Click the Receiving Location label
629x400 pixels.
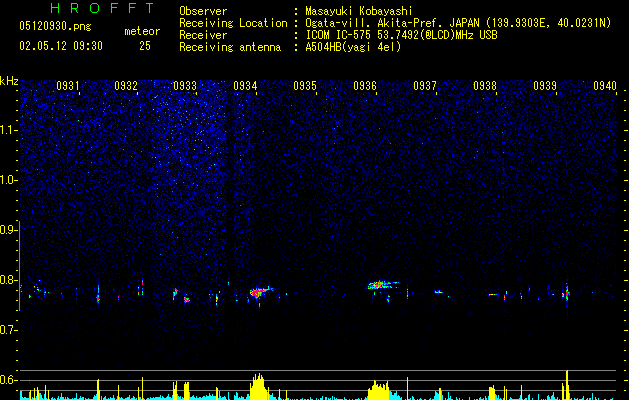tap(233, 23)
